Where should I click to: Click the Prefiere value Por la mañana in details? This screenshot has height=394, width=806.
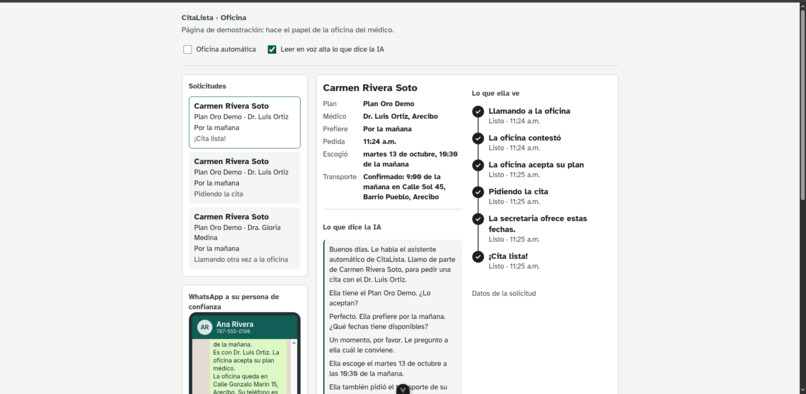point(387,129)
